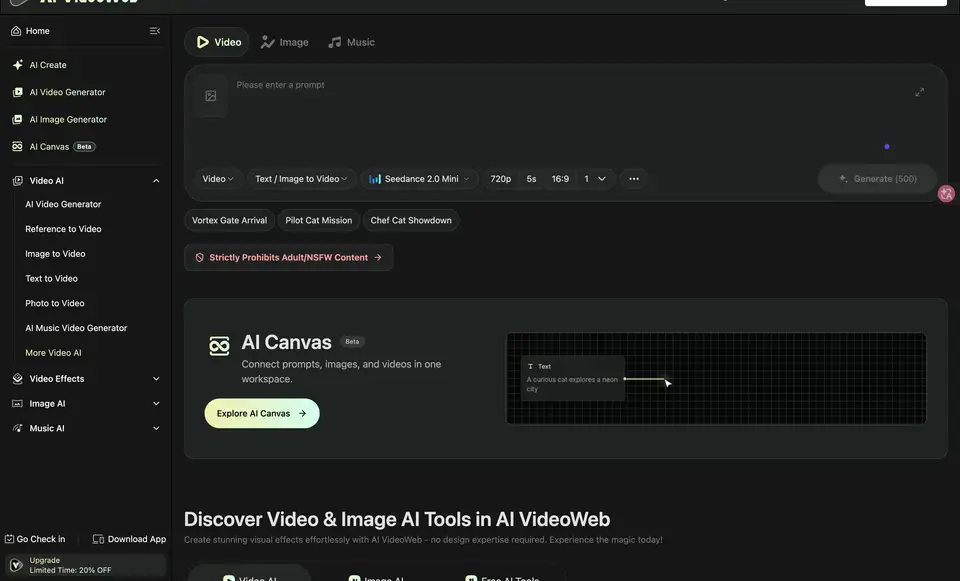Click the large AI Canvas infinity logo
960x581 pixels.
pyautogui.click(x=219, y=345)
